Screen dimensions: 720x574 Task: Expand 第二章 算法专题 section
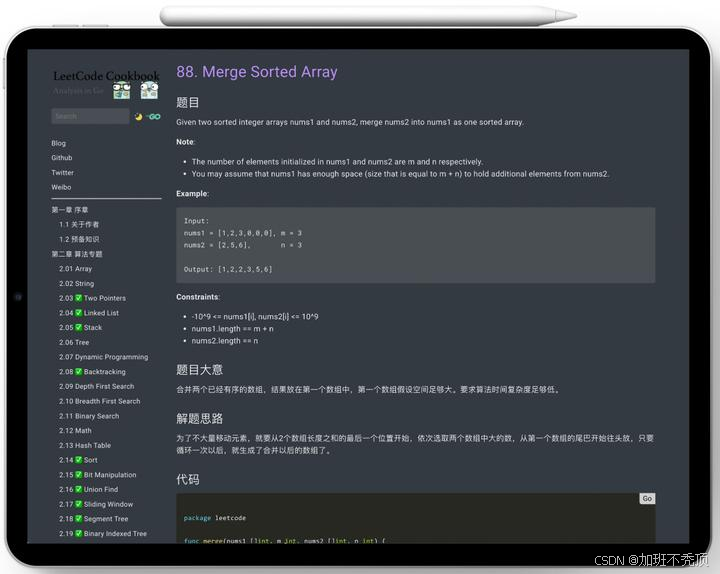click(x=77, y=254)
